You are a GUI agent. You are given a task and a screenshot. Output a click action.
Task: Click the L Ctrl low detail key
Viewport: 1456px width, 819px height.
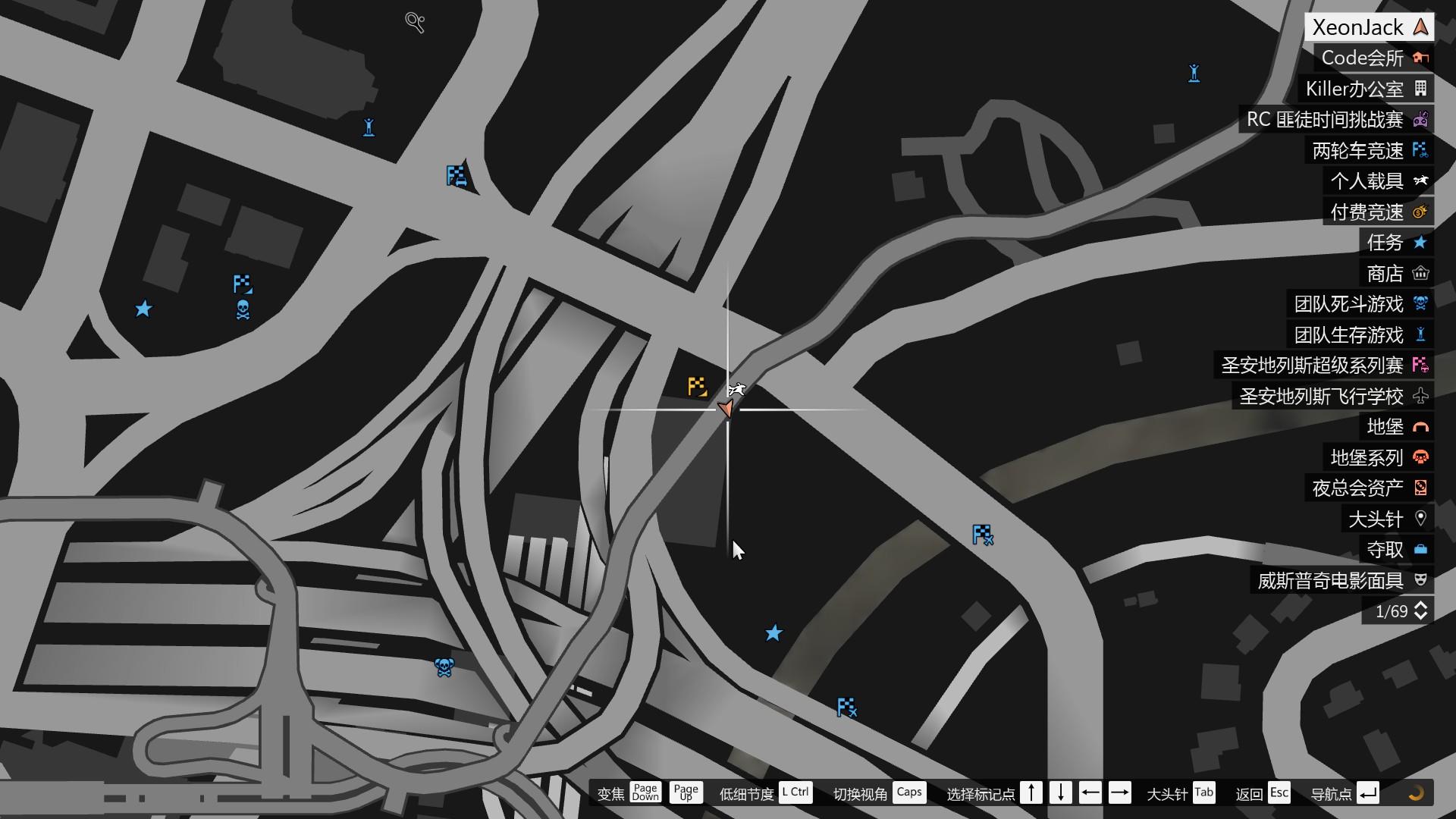pyautogui.click(x=795, y=792)
